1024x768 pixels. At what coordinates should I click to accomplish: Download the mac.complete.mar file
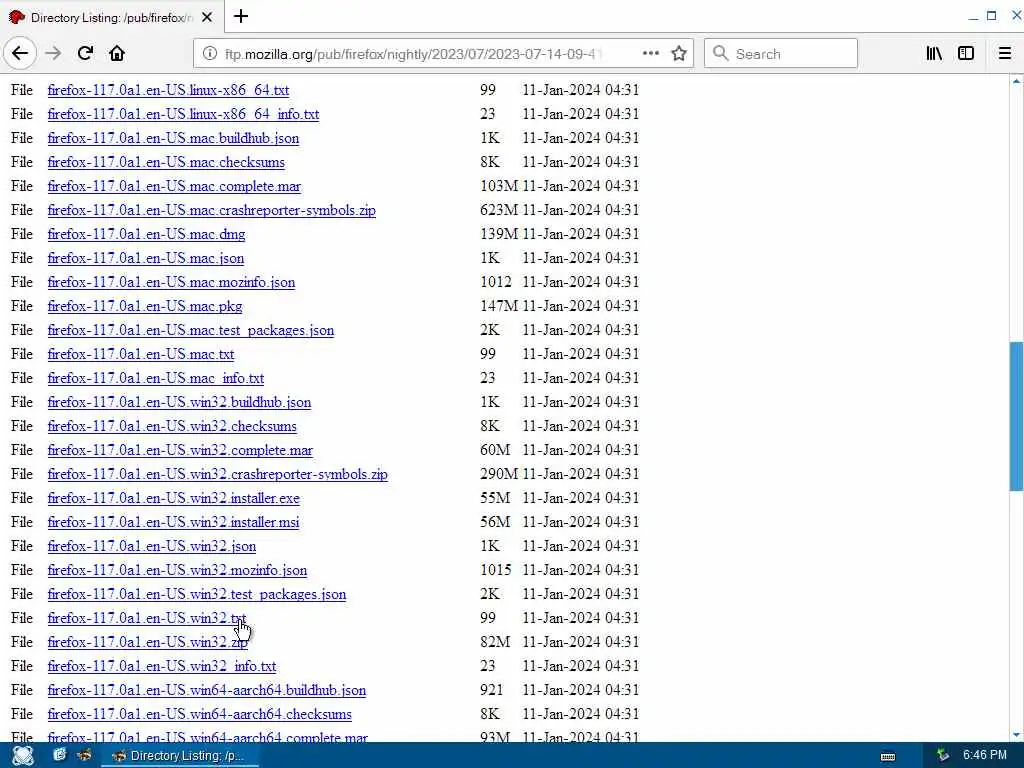tap(174, 186)
